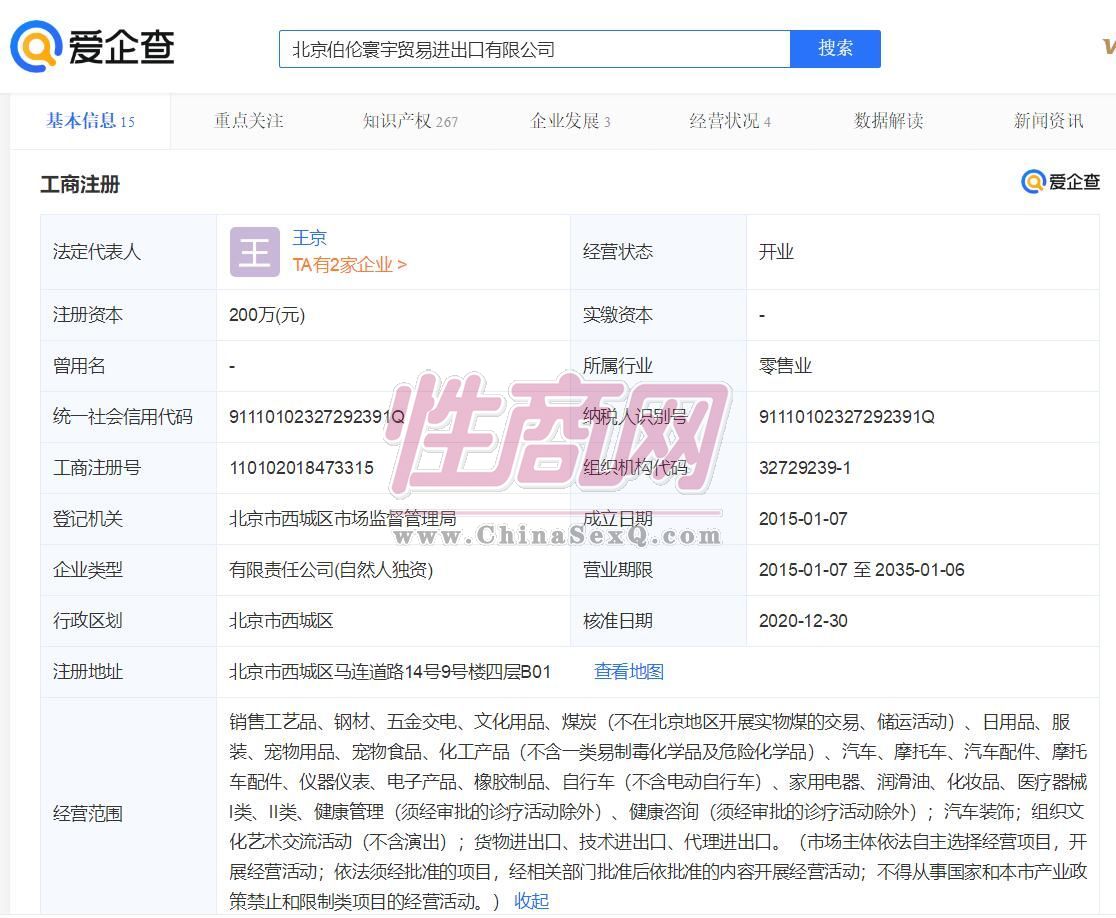1116x918 pixels.
Task: Open the 数据解读 tab
Action: 889,121
